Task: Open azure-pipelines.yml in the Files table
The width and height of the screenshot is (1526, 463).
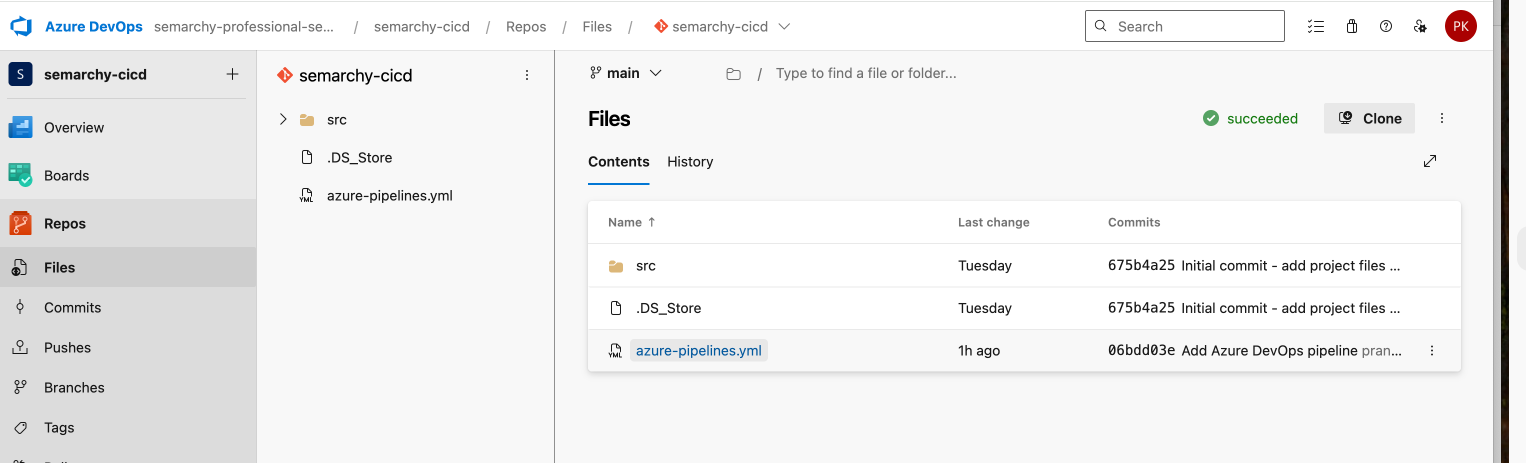Action: click(699, 351)
